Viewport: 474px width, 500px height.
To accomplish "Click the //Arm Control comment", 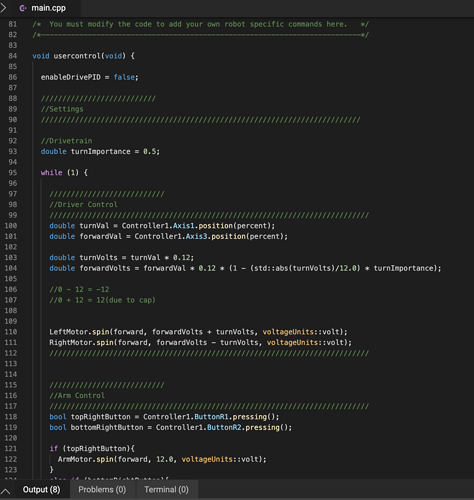I will click(x=77, y=395).
